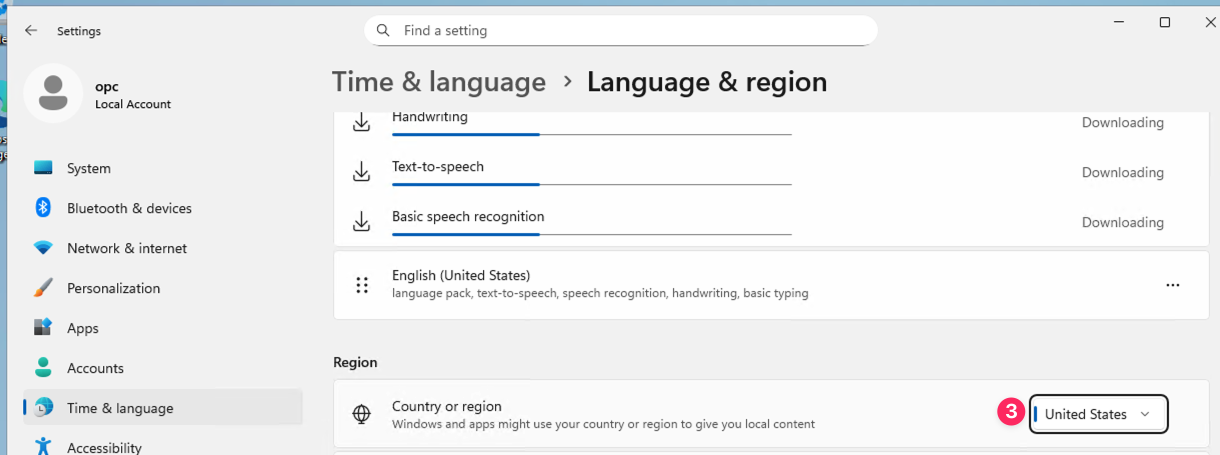Open the opc user account avatar

point(52,93)
